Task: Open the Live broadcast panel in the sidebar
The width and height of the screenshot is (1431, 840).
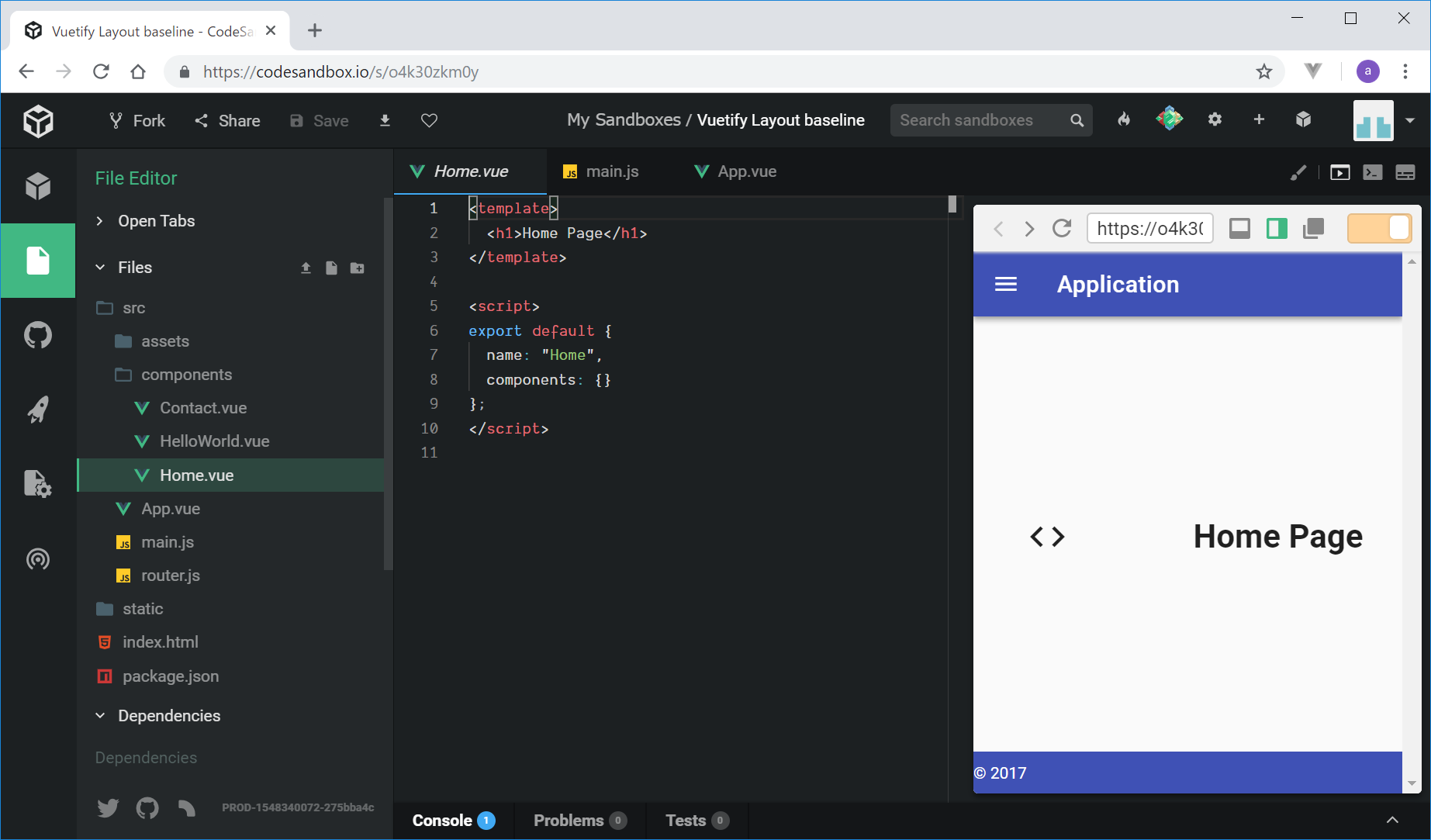Action: point(37,558)
